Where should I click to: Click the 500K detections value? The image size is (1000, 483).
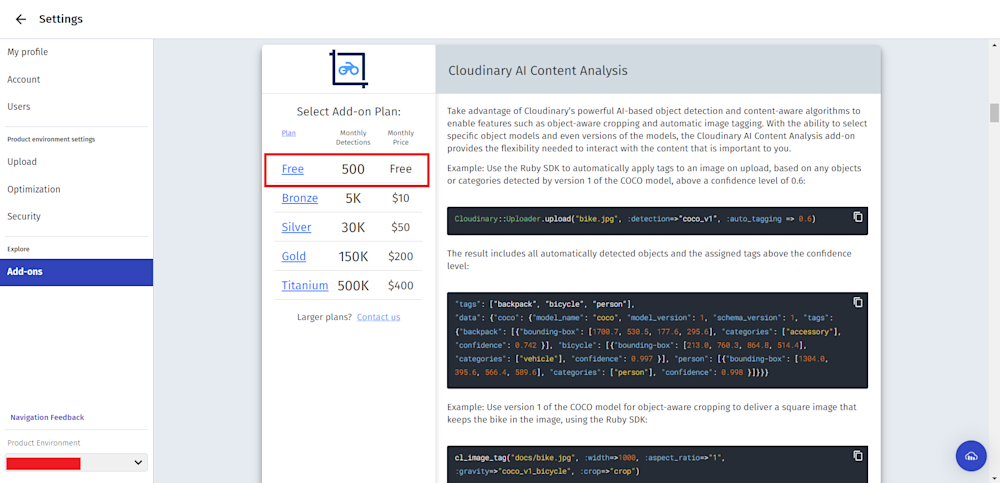click(353, 286)
